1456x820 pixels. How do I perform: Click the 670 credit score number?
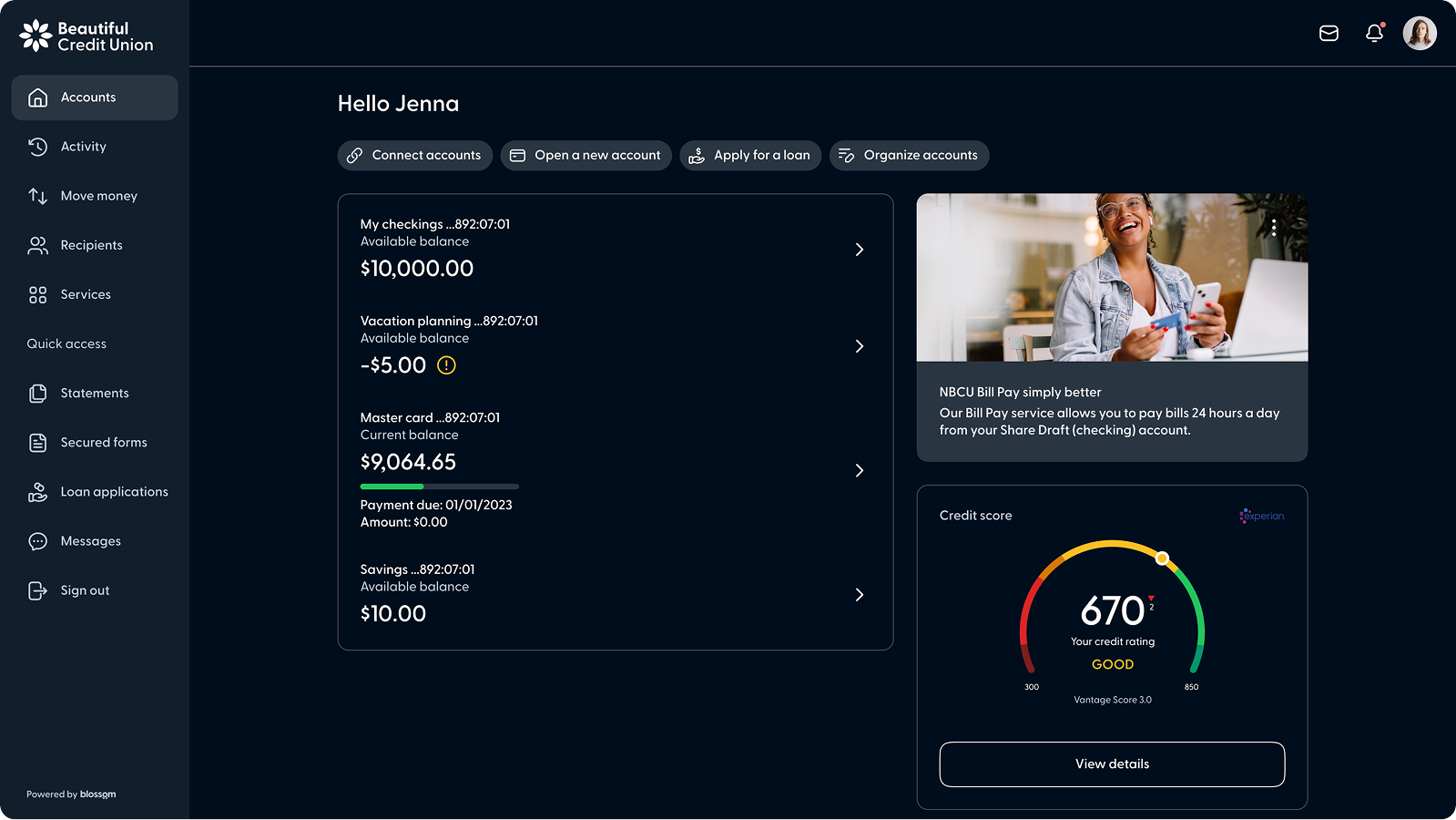point(1112,610)
